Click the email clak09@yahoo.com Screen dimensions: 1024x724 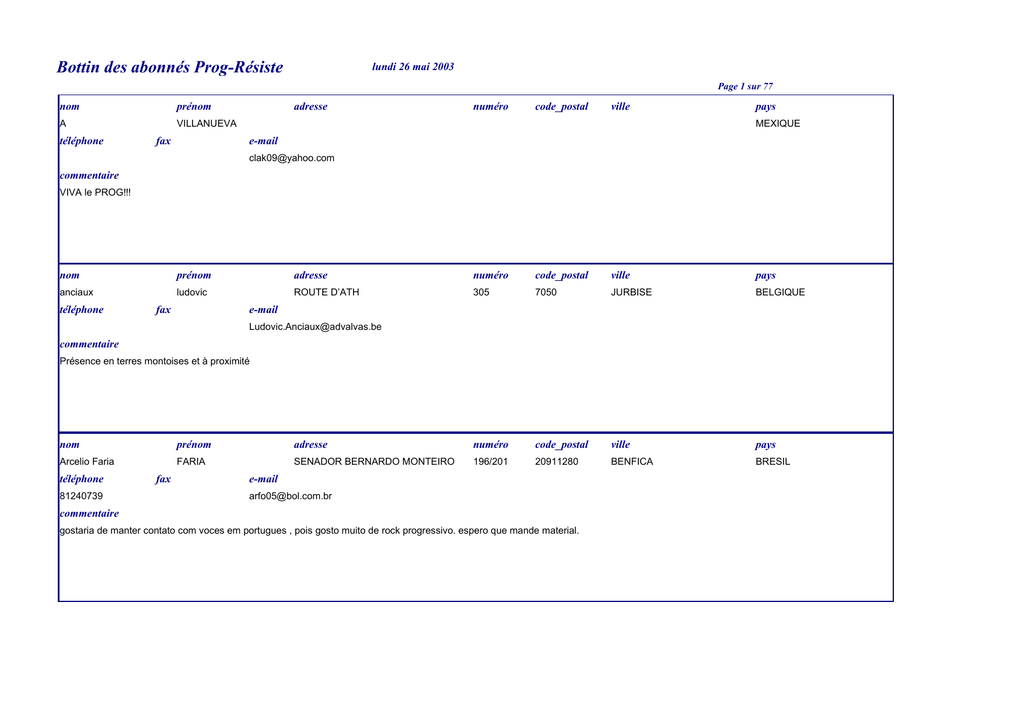tap(291, 158)
